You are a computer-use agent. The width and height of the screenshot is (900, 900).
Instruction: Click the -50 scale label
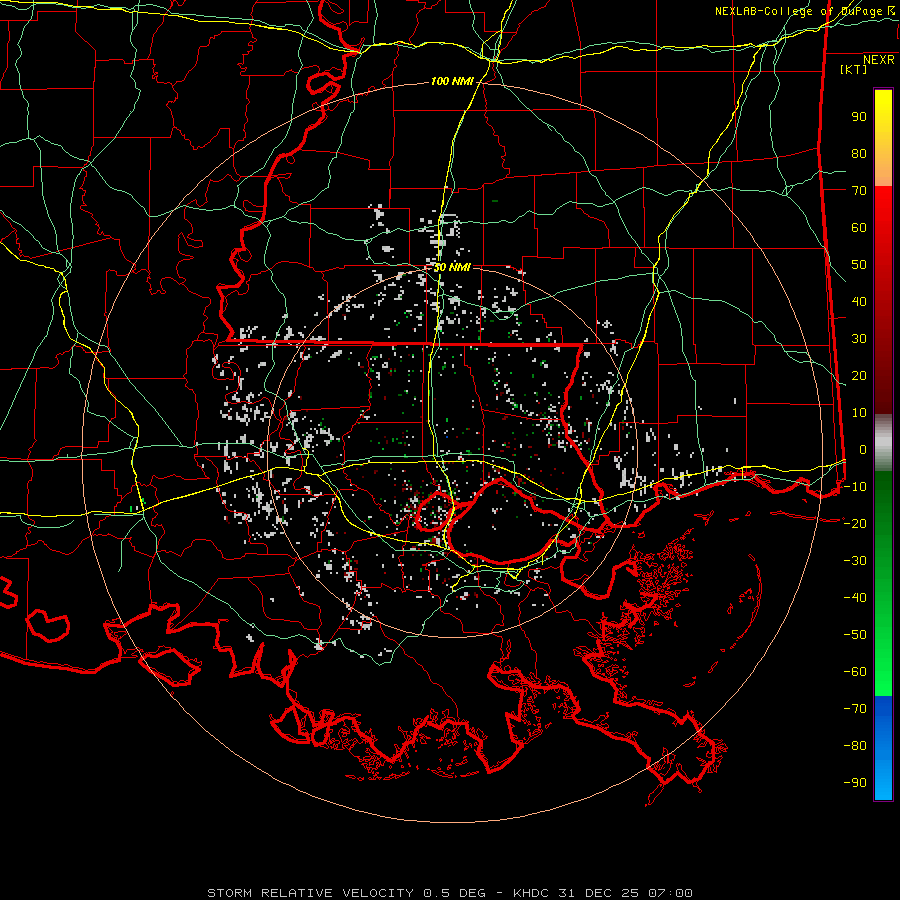(855, 635)
